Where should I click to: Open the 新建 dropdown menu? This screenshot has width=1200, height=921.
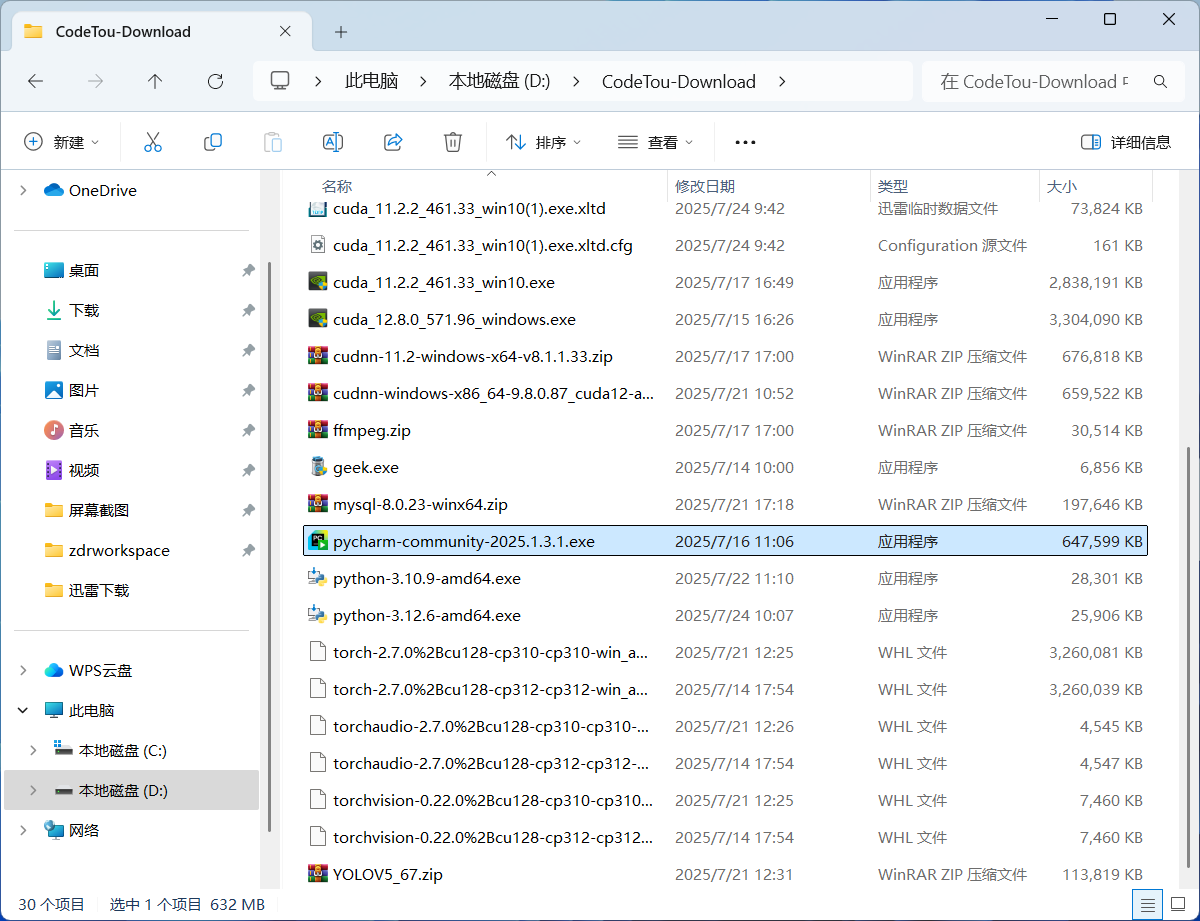(x=62, y=142)
